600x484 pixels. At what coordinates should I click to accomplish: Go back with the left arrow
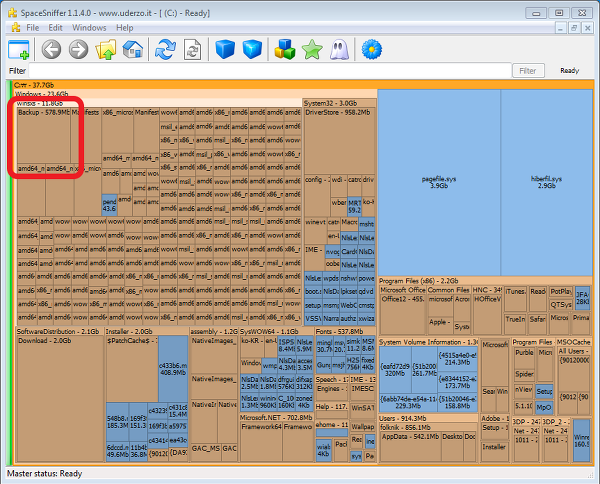coord(51,49)
